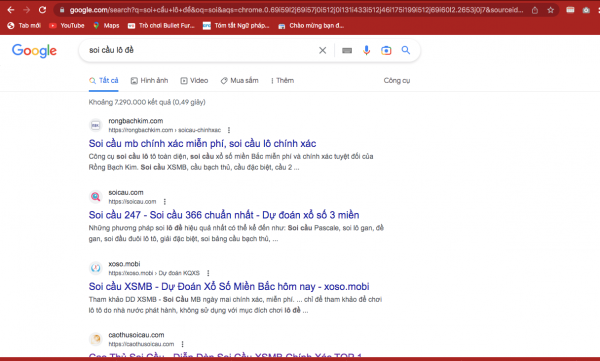
Task: Bookmark page with the star icon
Action: [551, 10]
